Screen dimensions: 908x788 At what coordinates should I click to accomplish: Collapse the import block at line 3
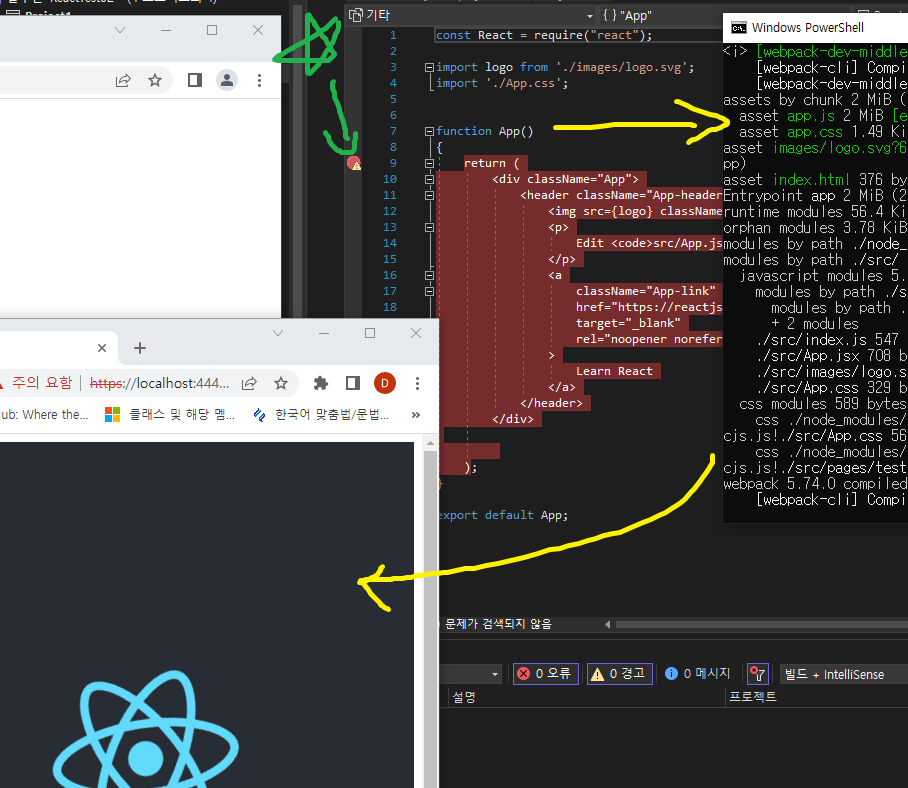coord(429,67)
